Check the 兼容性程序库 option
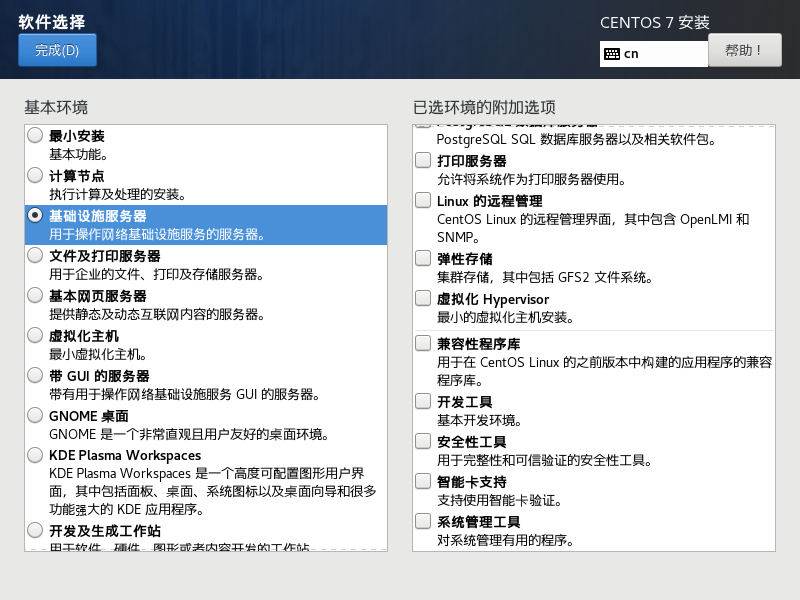 click(423, 343)
